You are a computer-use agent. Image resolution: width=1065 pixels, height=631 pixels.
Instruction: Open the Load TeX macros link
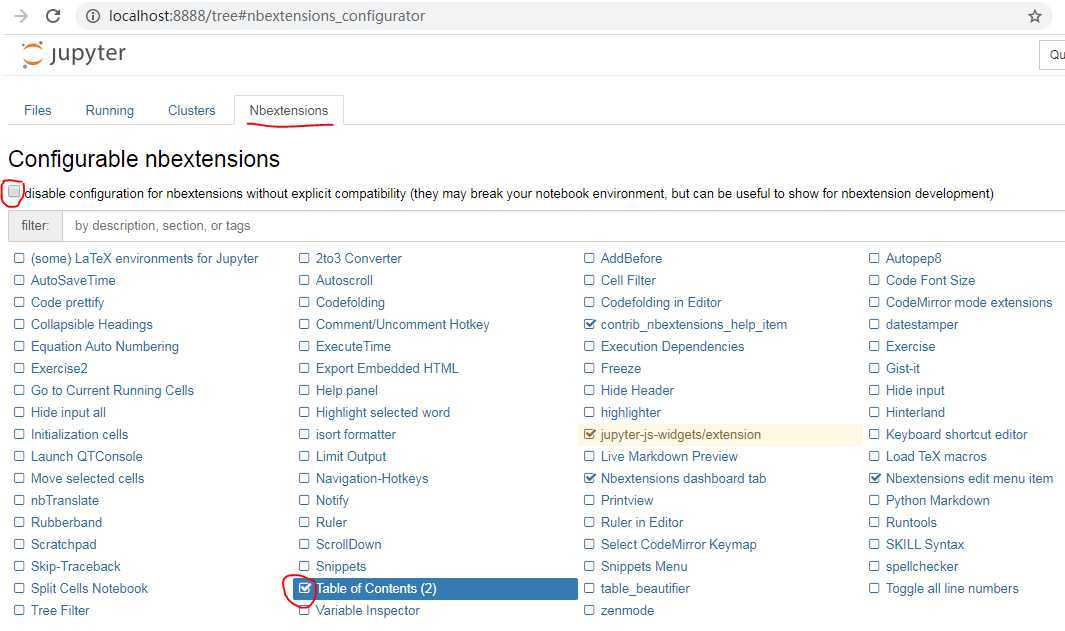click(x=936, y=456)
